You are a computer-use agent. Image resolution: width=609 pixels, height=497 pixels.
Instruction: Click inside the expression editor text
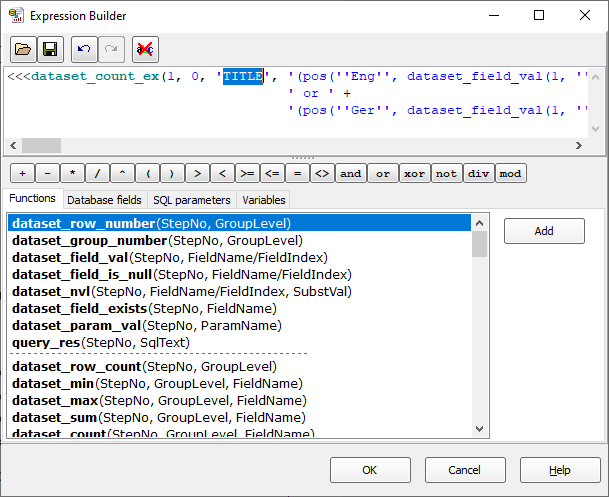click(300, 110)
